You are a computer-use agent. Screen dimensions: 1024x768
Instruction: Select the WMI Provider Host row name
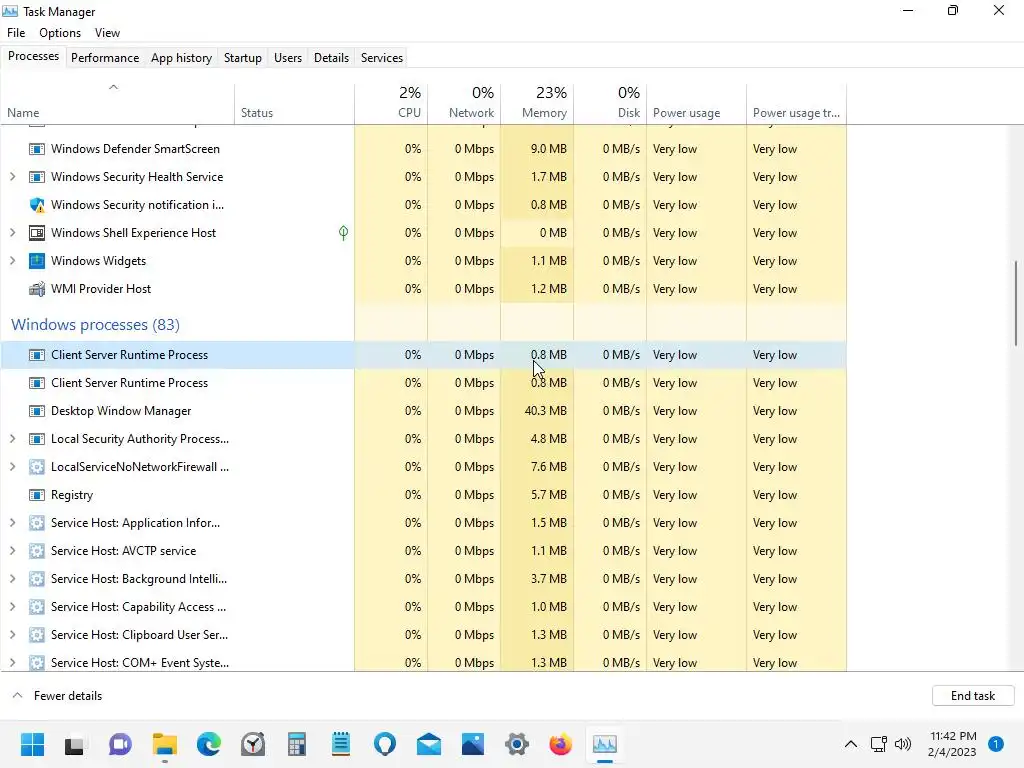[x=101, y=289]
